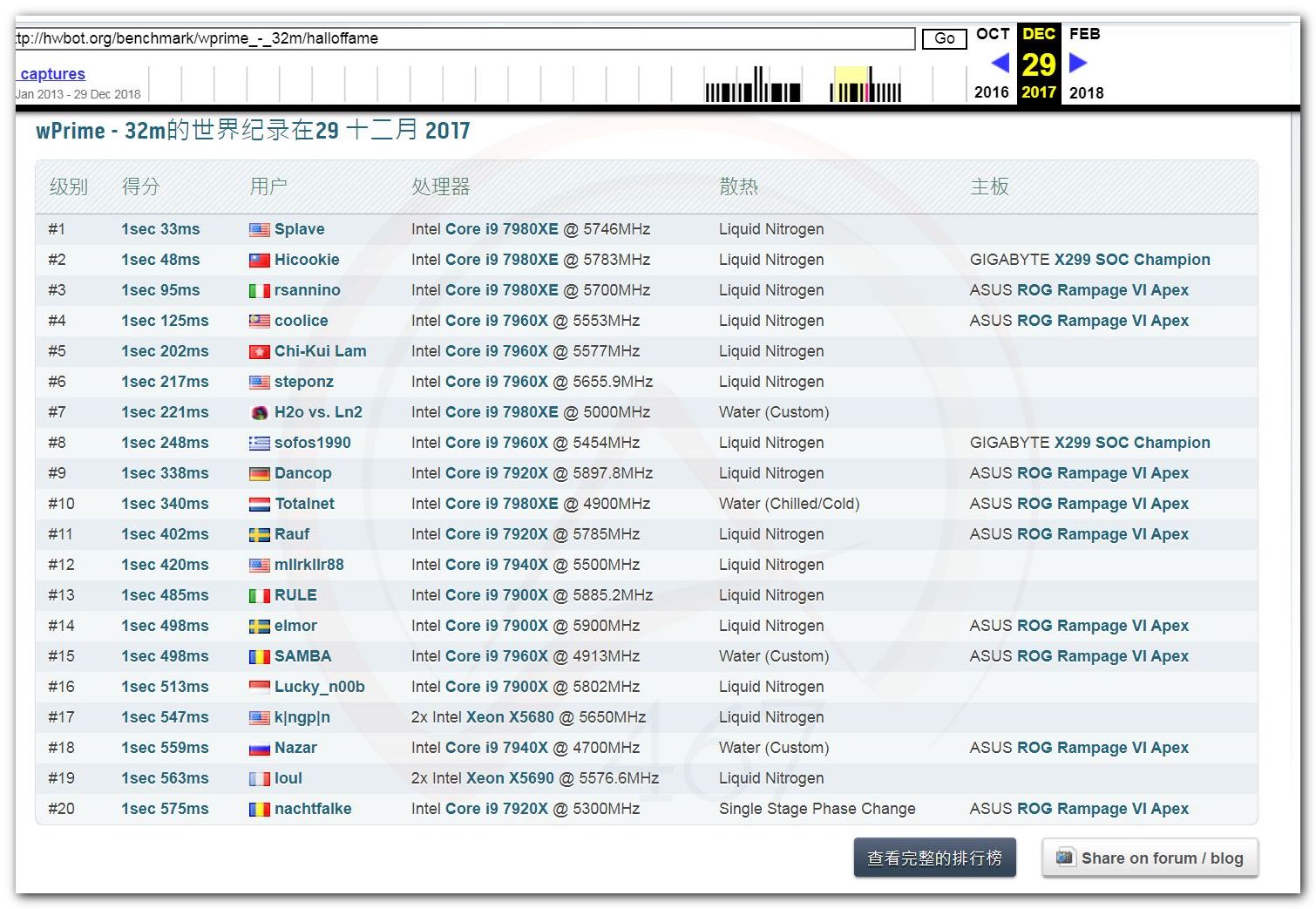The height and width of the screenshot is (909, 1316).
Task: Click the Romania flag beside nachtfalke
Action: (259, 810)
